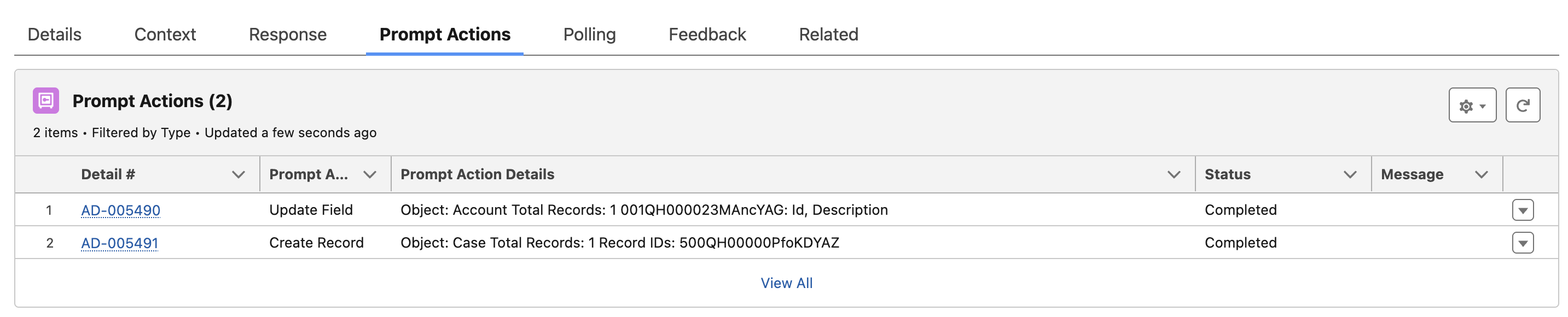
Task: Open the list settings gear menu
Action: click(1471, 106)
